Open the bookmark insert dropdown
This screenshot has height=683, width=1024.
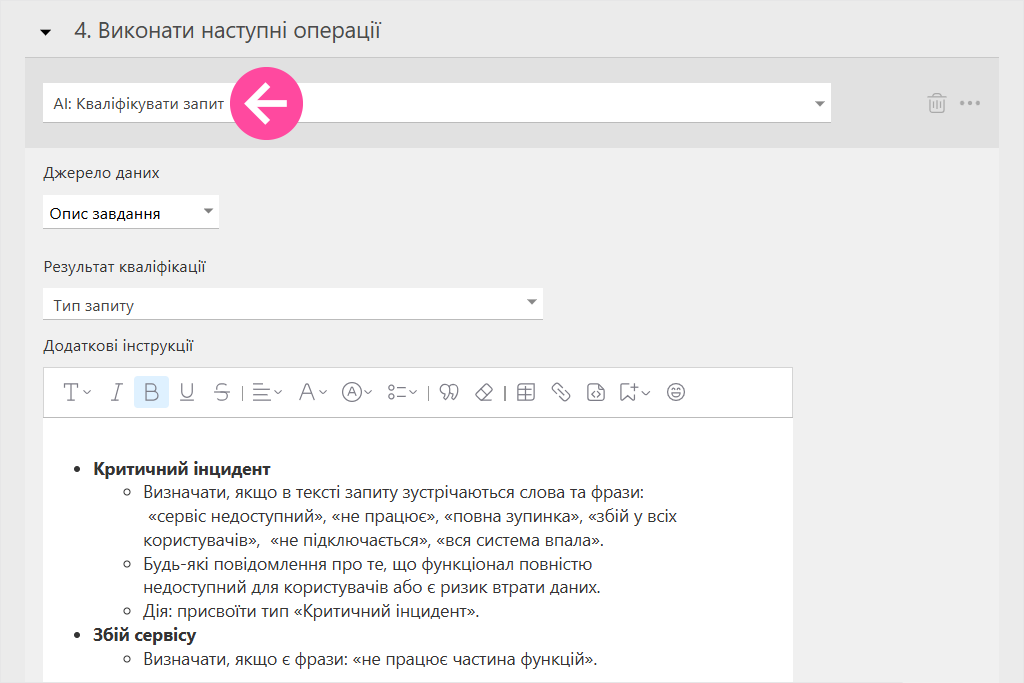point(634,392)
